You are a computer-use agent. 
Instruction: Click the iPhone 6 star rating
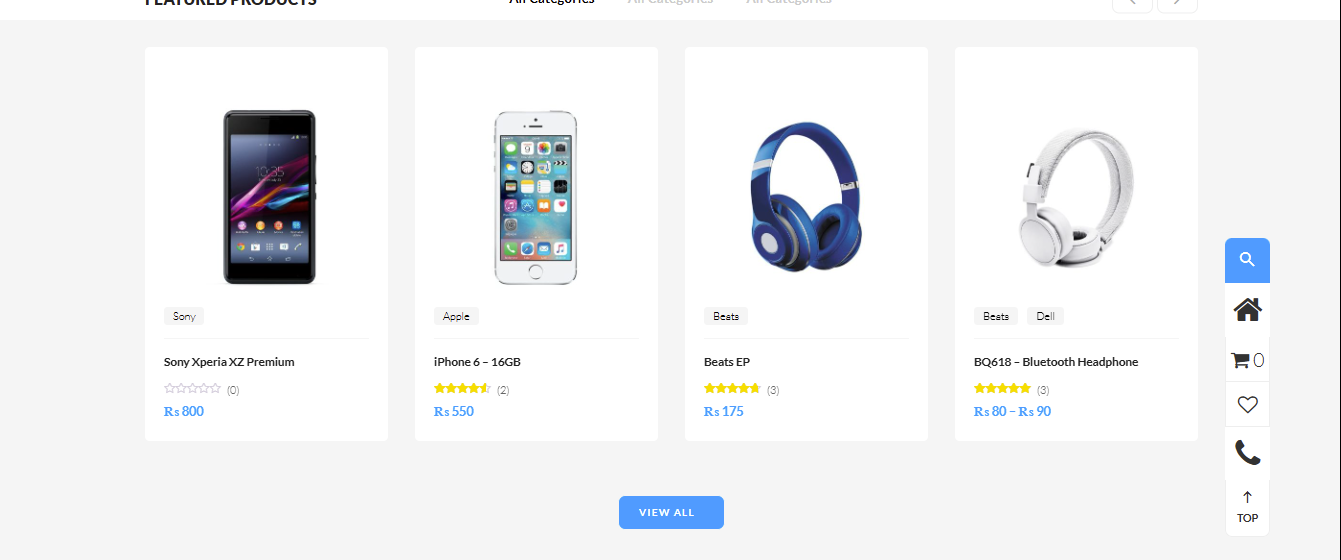[462, 389]
